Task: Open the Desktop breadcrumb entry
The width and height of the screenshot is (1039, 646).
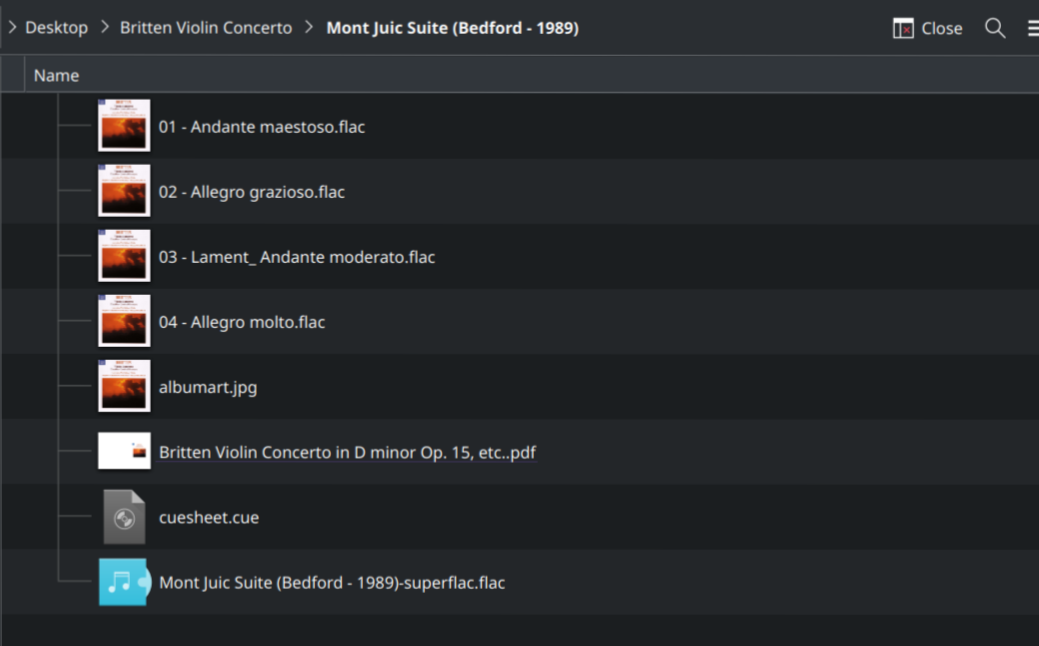Action: click(56, 28)
